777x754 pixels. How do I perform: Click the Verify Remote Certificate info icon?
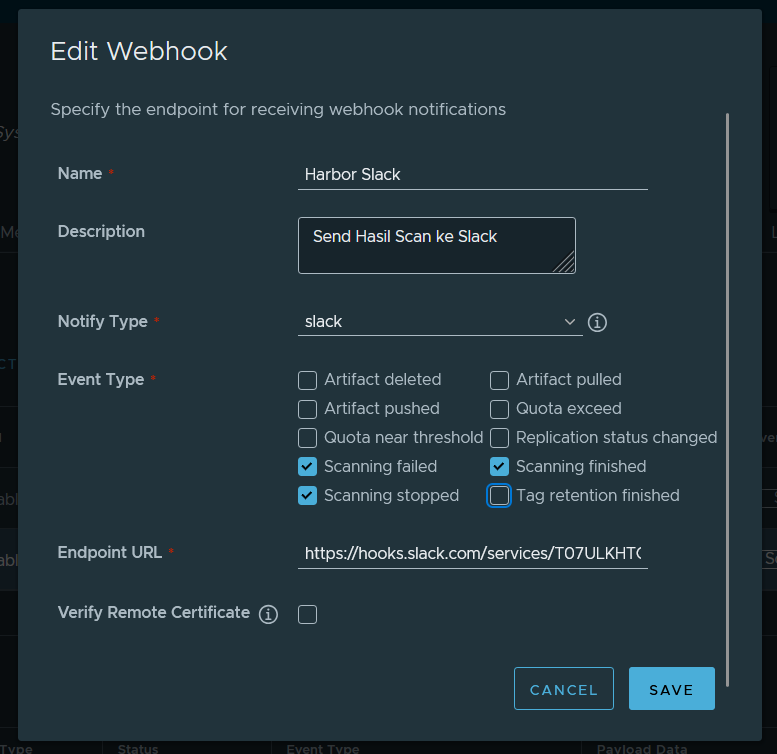pos(268,614)
